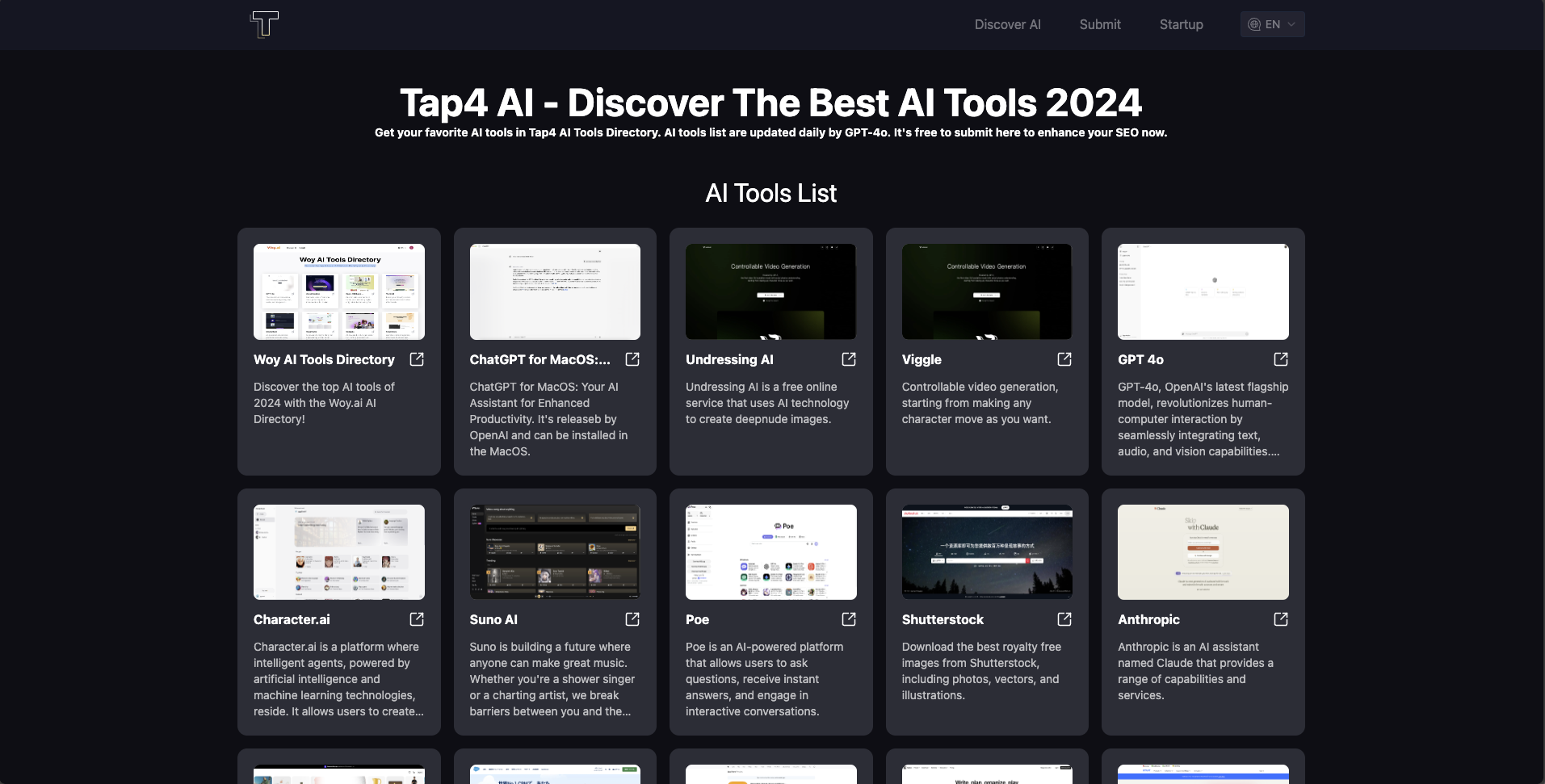Viewport: 1545px width, 784px height.
Task: Click the Character.ai screenshot thumbnail
Action: pyautogui.click(x=339, y=552)
